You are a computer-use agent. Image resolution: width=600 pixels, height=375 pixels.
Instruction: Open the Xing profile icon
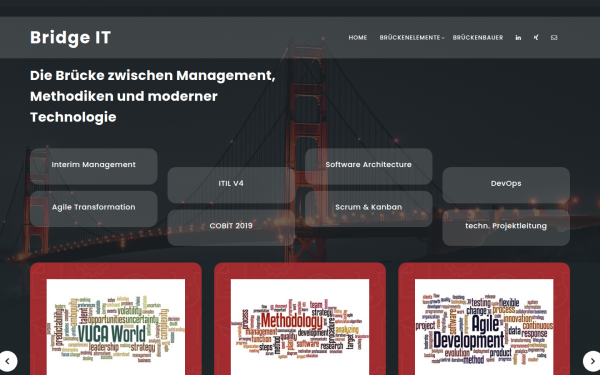(x=536, y=38)
